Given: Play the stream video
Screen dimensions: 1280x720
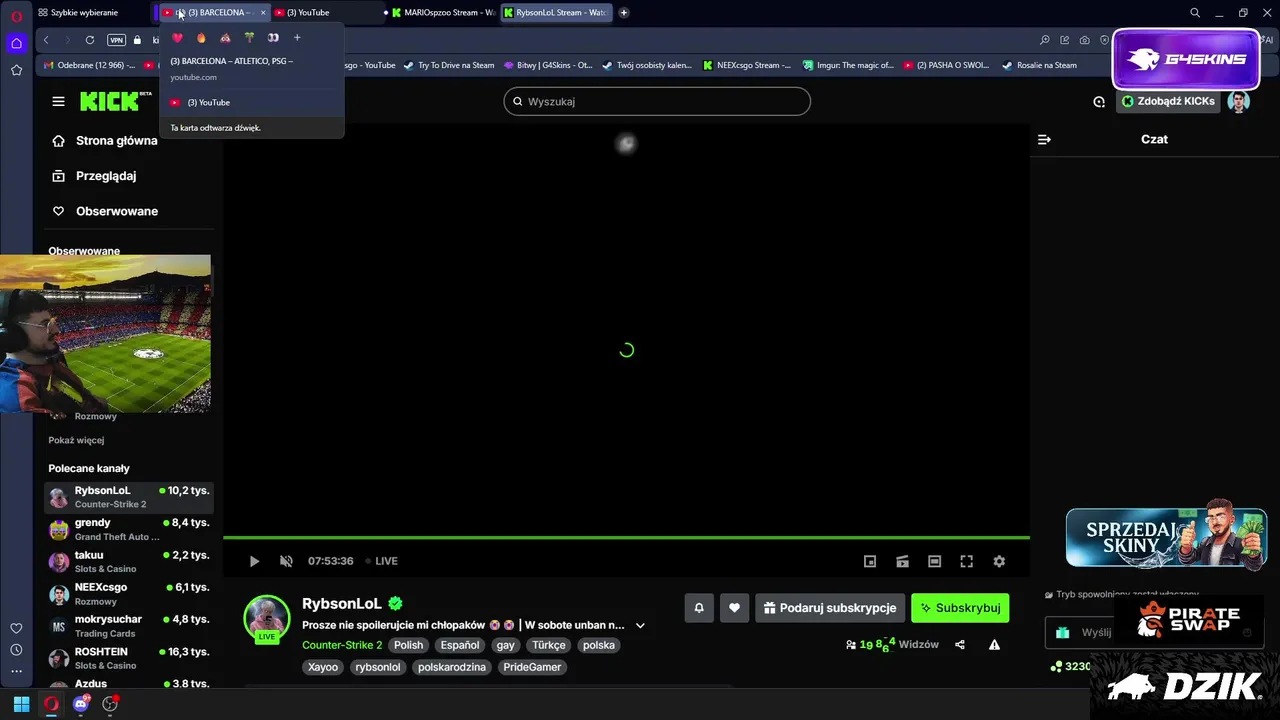Looking at the screenshot, I should (x=254, y=561).
